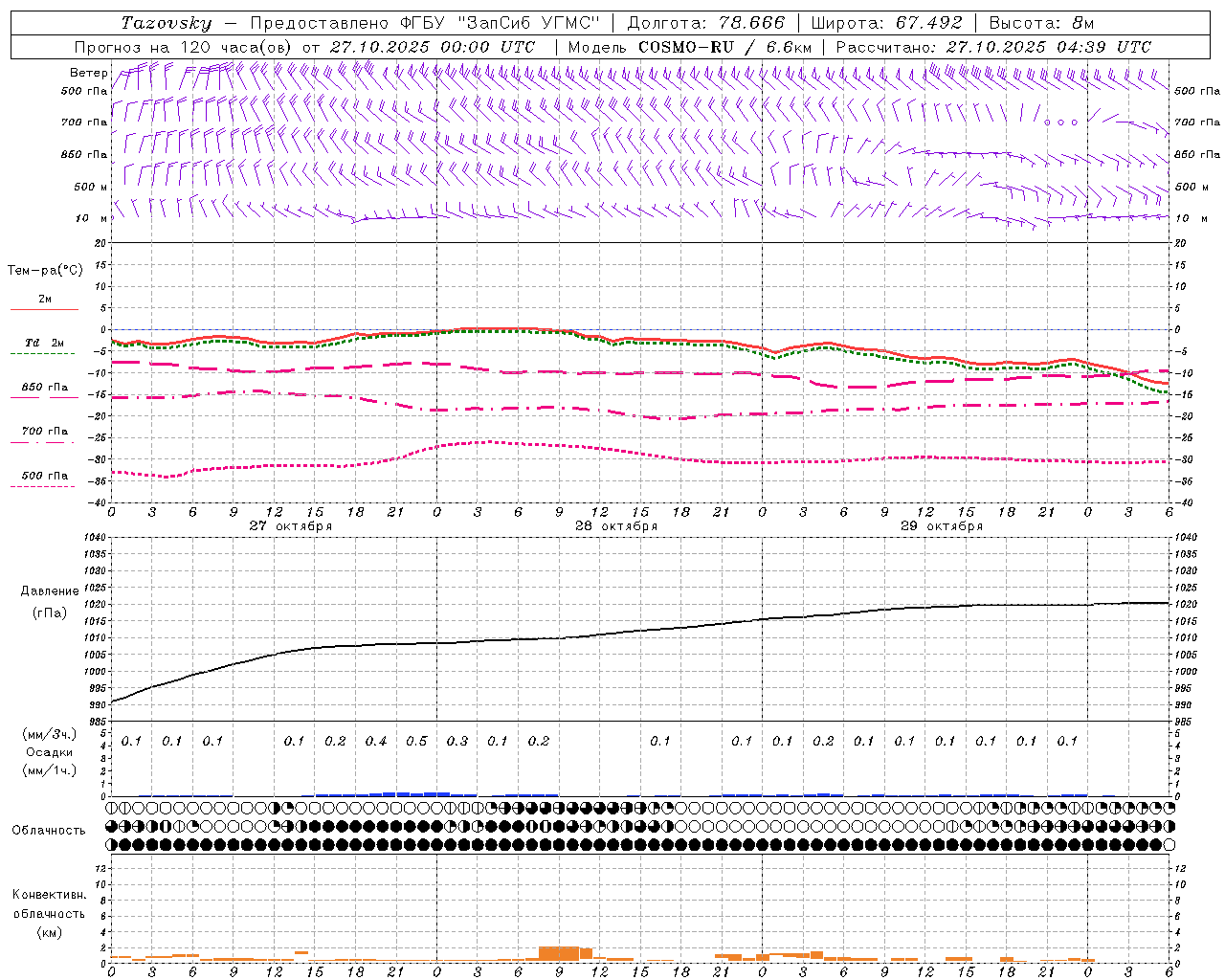Click the (мм/1ч.) precipitation unit label
The image size is (1225, 980).
(49, 770)
